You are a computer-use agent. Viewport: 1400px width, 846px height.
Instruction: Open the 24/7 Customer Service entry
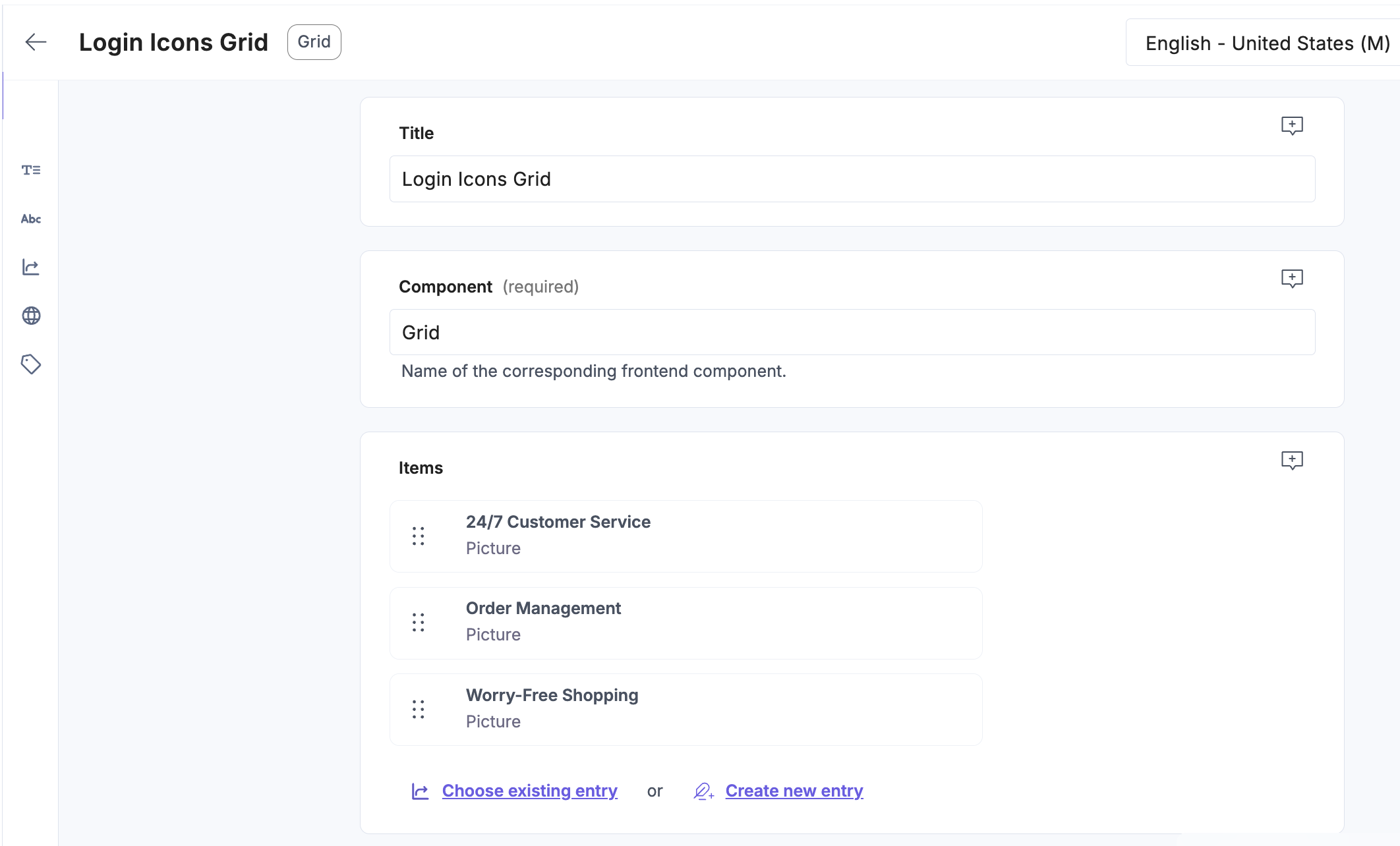[x=686, y=536]
